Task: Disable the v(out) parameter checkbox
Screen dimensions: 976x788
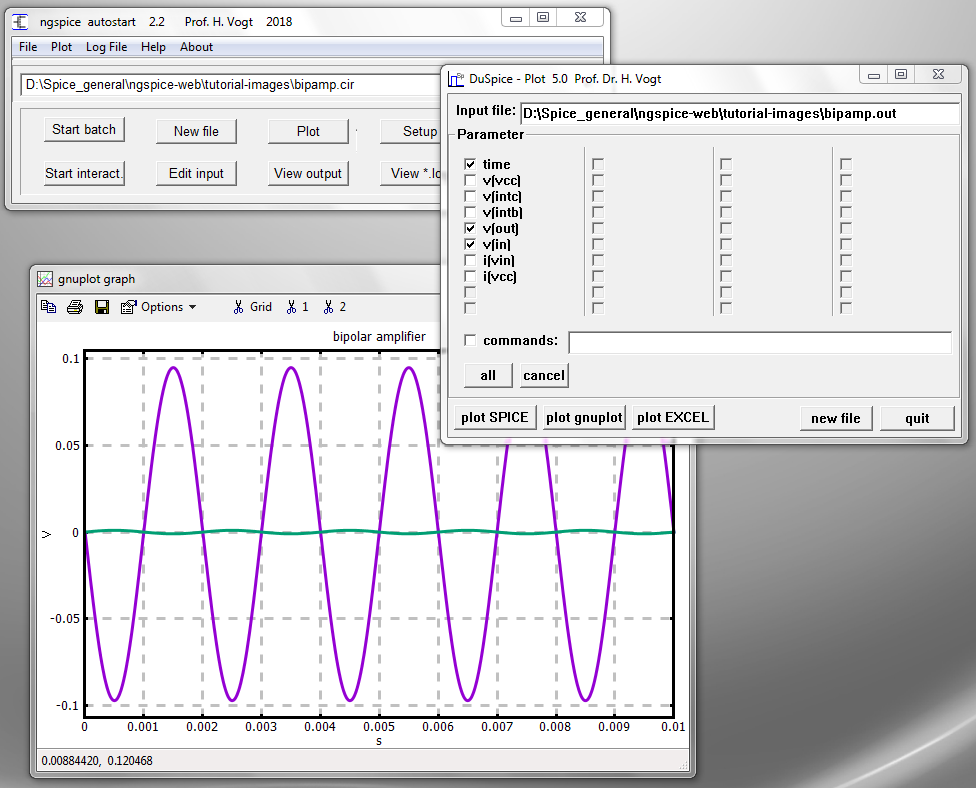Action: coord(470,228)
